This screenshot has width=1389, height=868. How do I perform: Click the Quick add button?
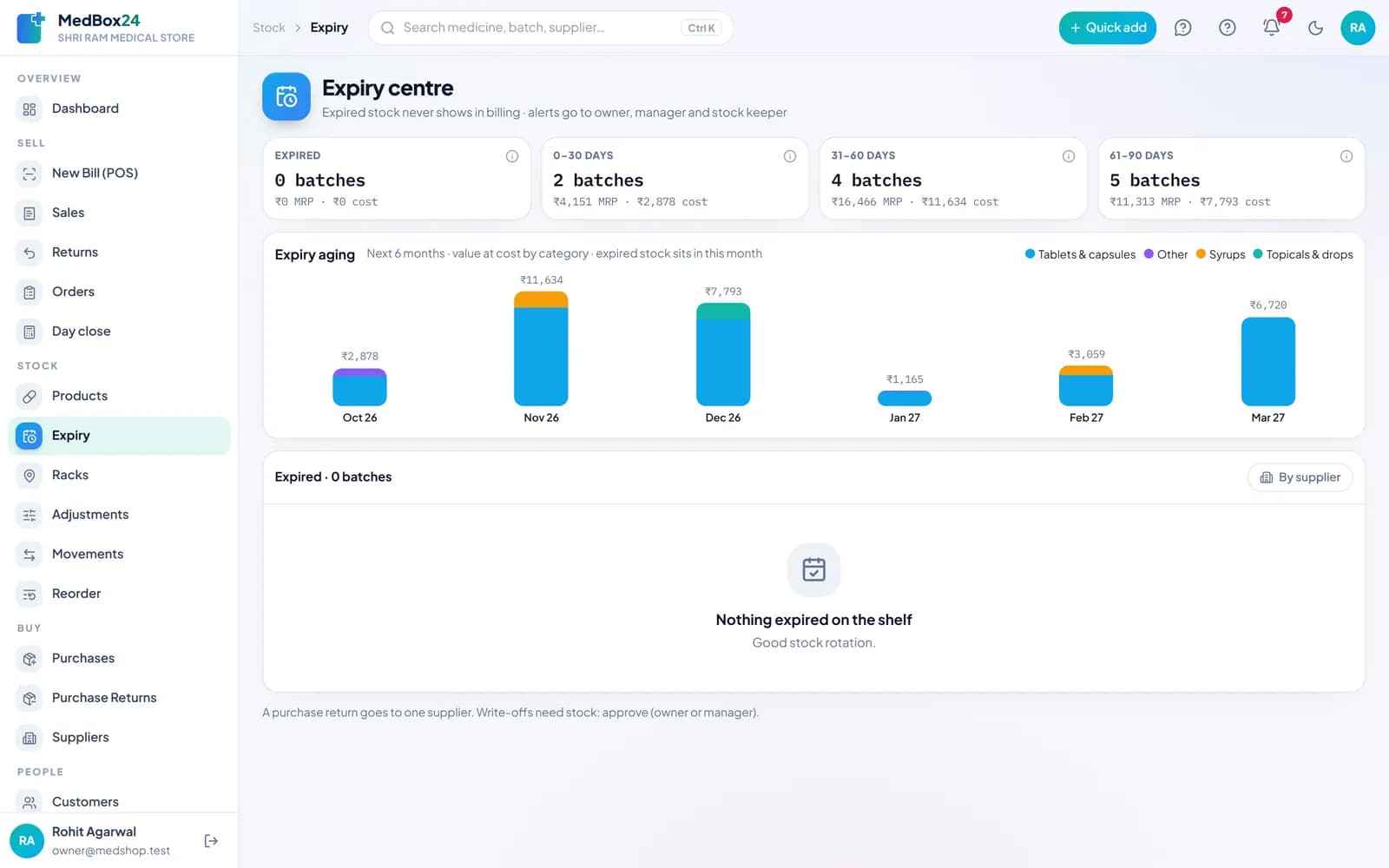pyautogui.click(x=1108, y=28)
